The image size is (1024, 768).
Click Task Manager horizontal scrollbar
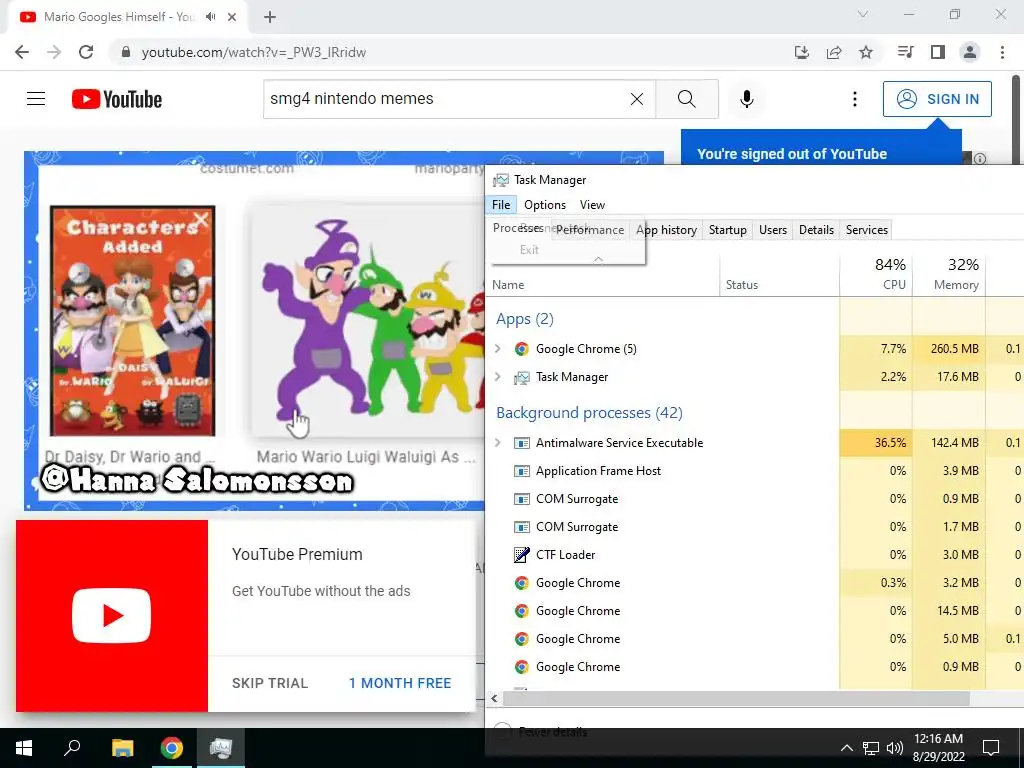[x=735, y=698]
